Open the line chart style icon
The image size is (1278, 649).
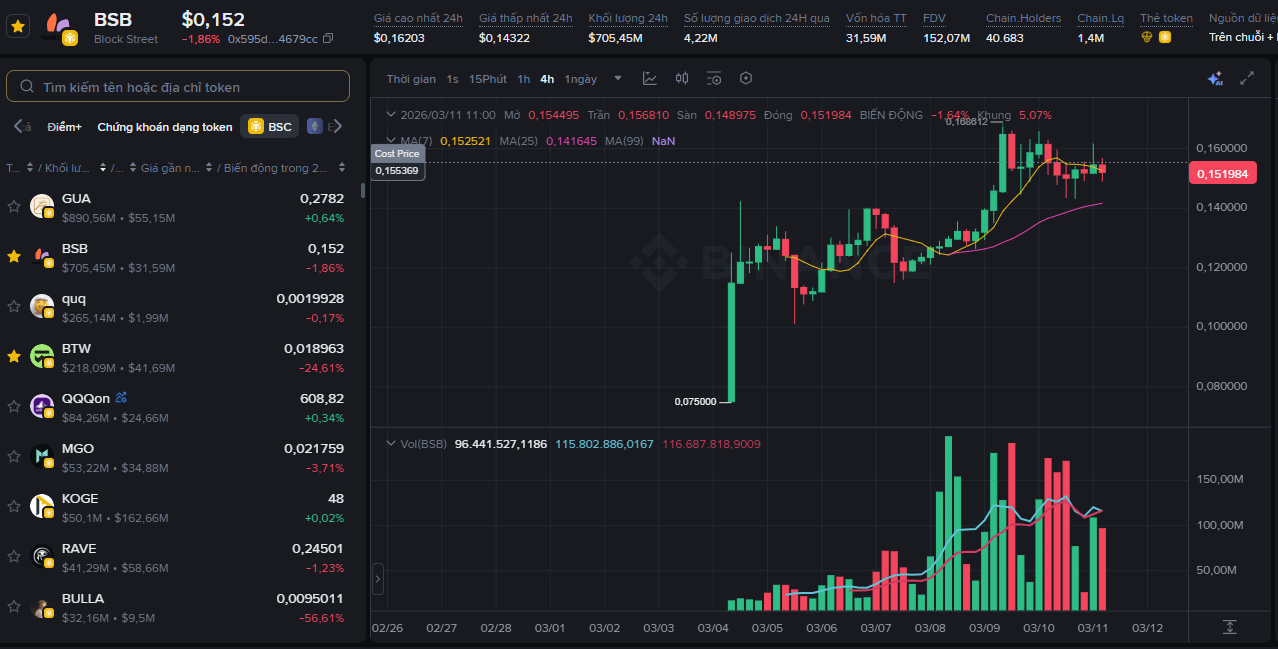click(650, 79)
